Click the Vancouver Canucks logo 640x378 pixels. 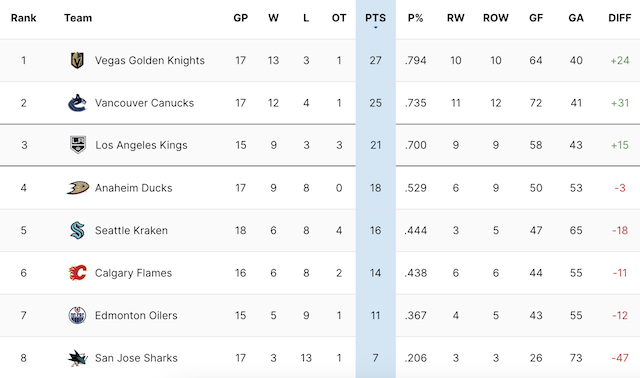tap(77, 103)
